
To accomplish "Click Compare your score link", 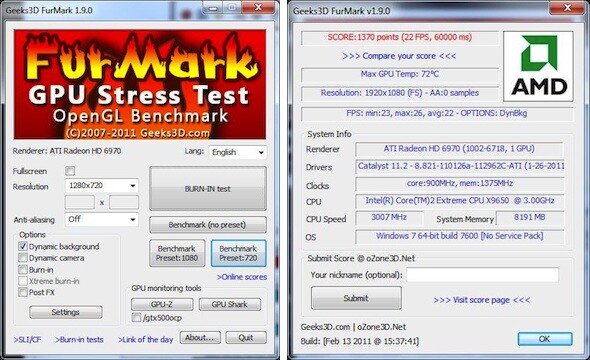I will click(x=399, y=56).
